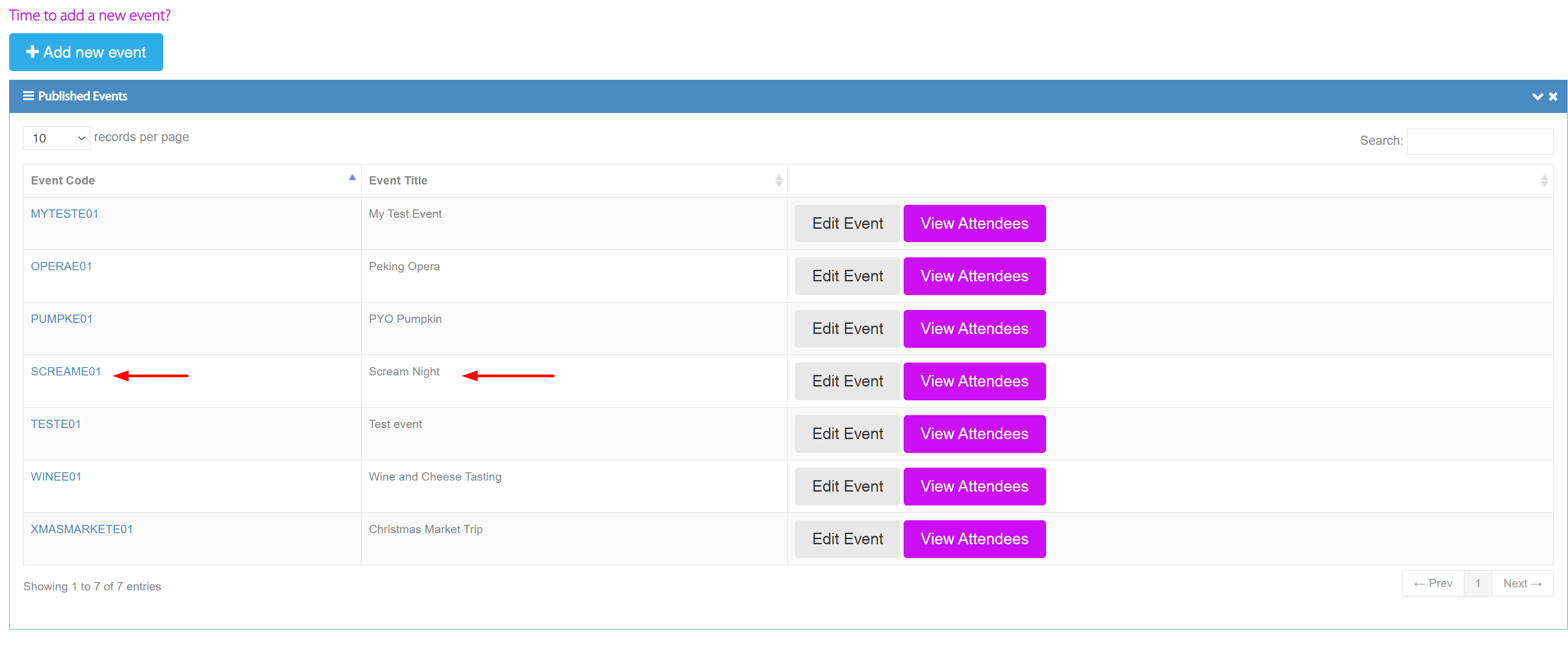Collapse the Published Events panel chevron
1568x654 pixels.
[x=1537, y=96]
